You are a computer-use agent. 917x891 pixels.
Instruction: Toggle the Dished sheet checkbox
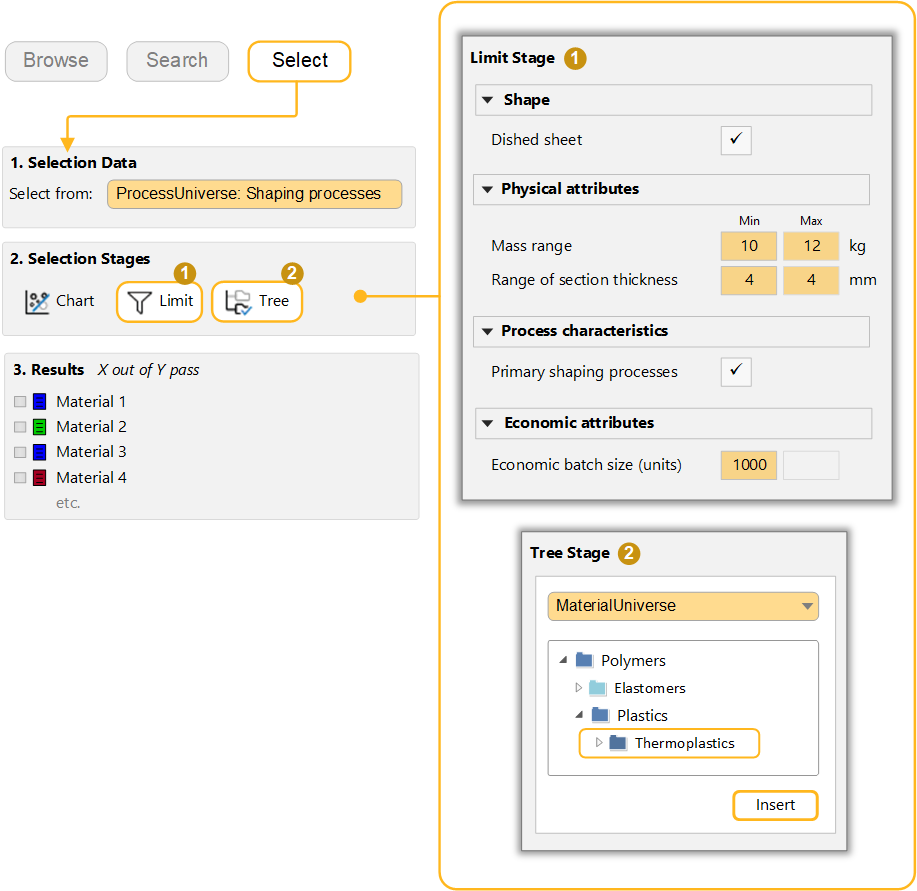[x=735, y=140]
